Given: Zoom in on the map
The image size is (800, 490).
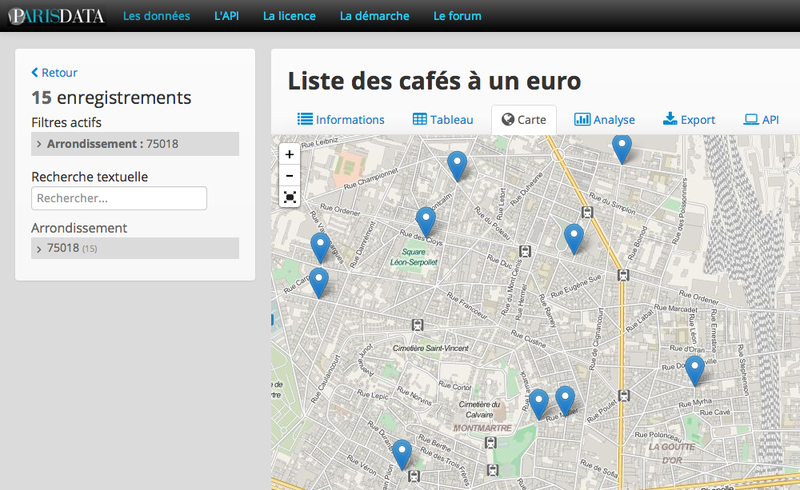Looking at the screenshot, I should 290,154.
